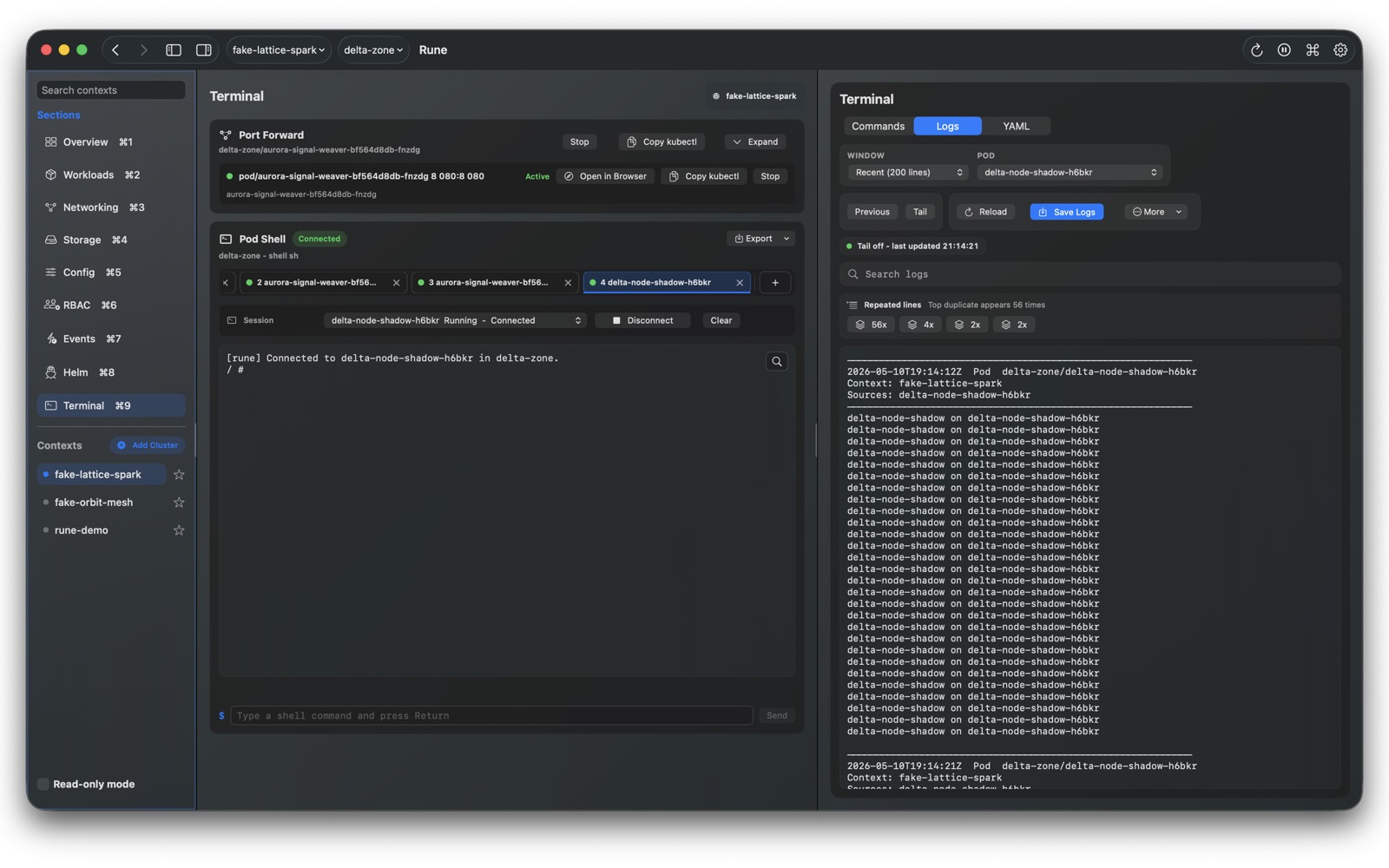Open the Events section
Screen dimensions: 1389x868
coord(111,339)
